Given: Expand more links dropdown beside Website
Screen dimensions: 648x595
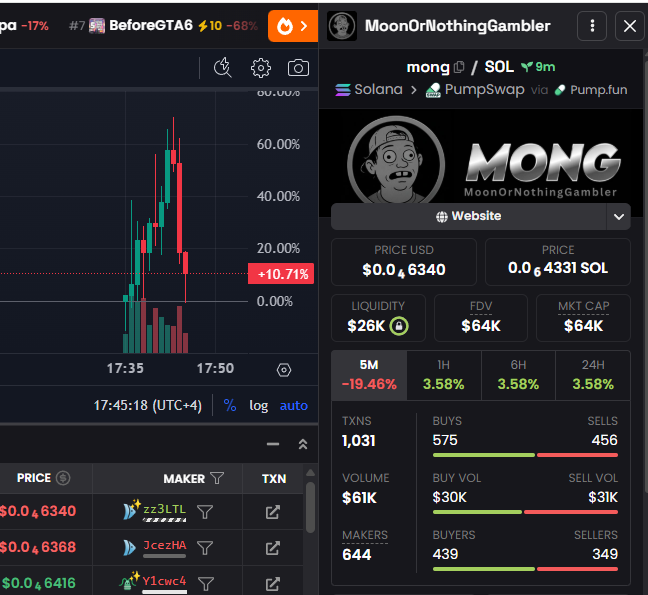Looking at the screenshot, I should [x=619, y=217].
